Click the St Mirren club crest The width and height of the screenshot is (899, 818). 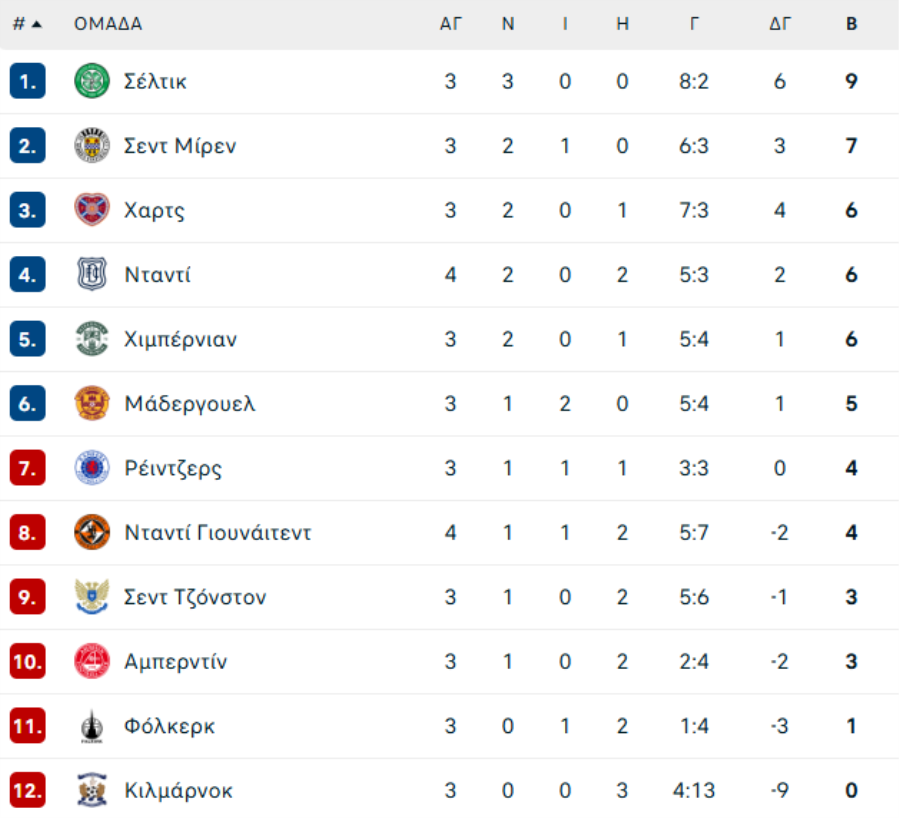[92, 146]
